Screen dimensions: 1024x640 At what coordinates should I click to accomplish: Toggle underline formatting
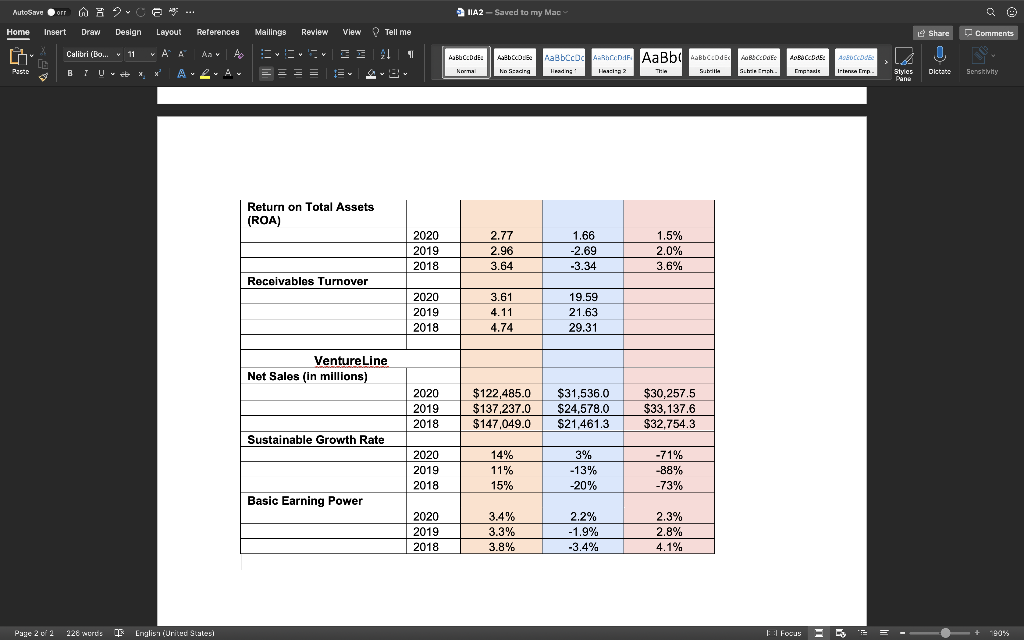101,74
